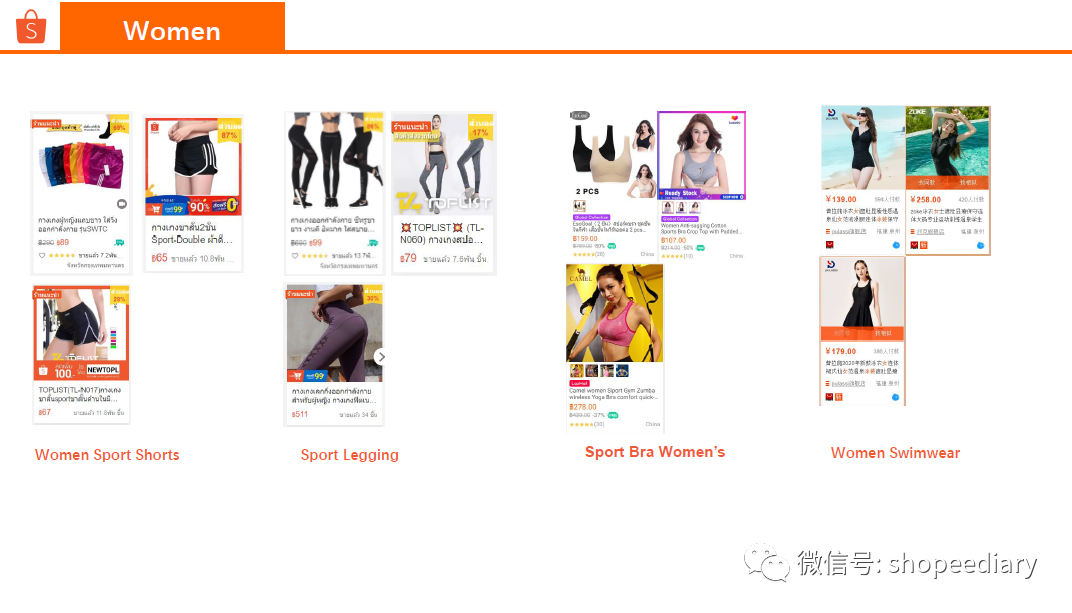This screenshot has width=1072, height=613.
Task: Open the grey Ready Stock bra image
Action: click(701, 156)
